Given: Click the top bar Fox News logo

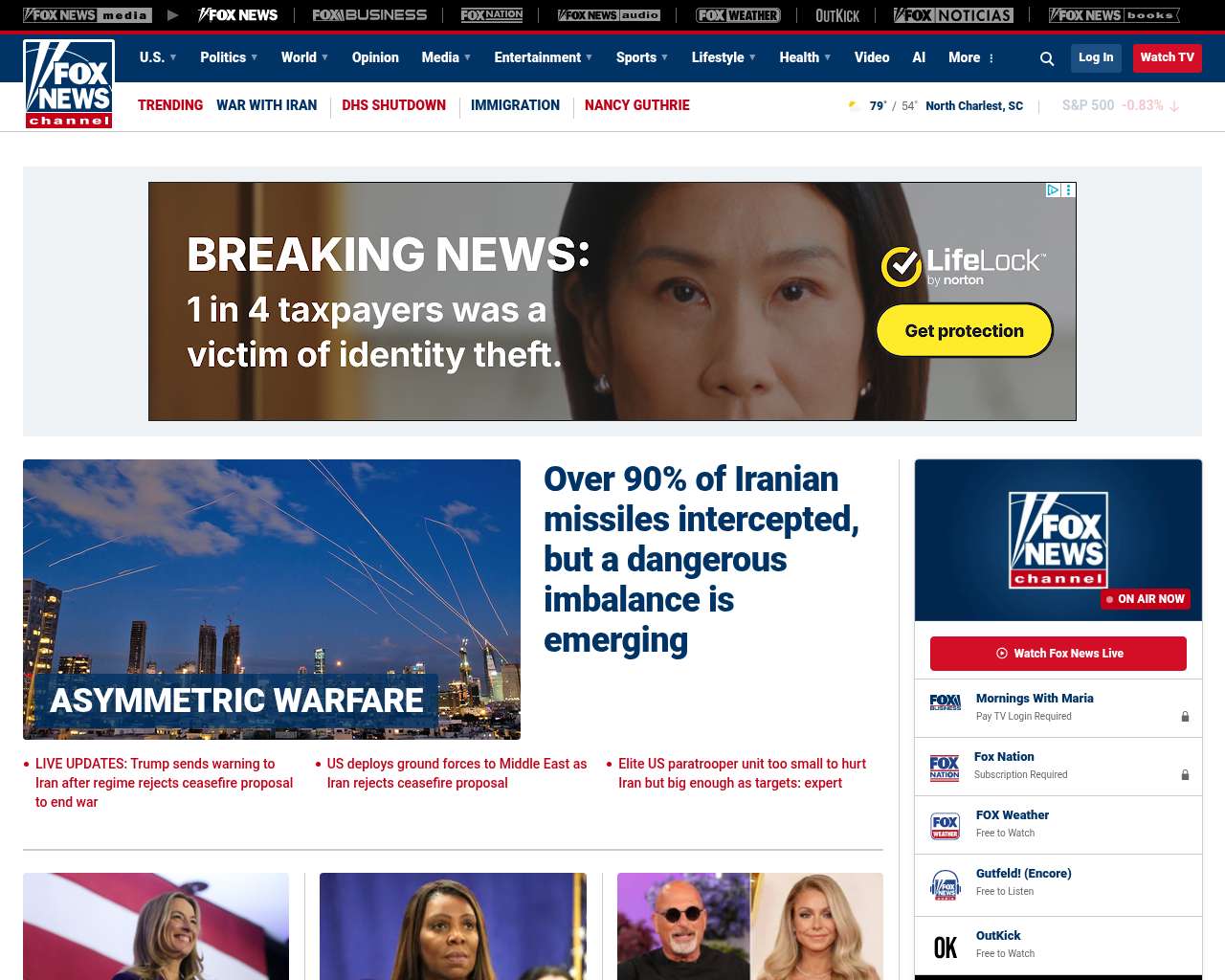Looking at the screenshot, I should (237, 15).
